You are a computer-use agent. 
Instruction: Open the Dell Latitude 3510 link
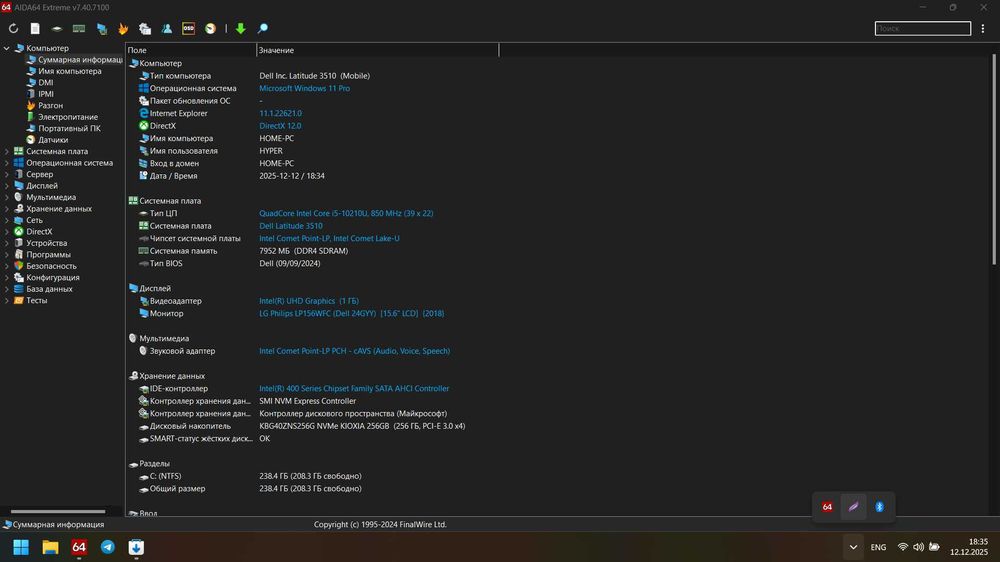(x=290, y=226)
